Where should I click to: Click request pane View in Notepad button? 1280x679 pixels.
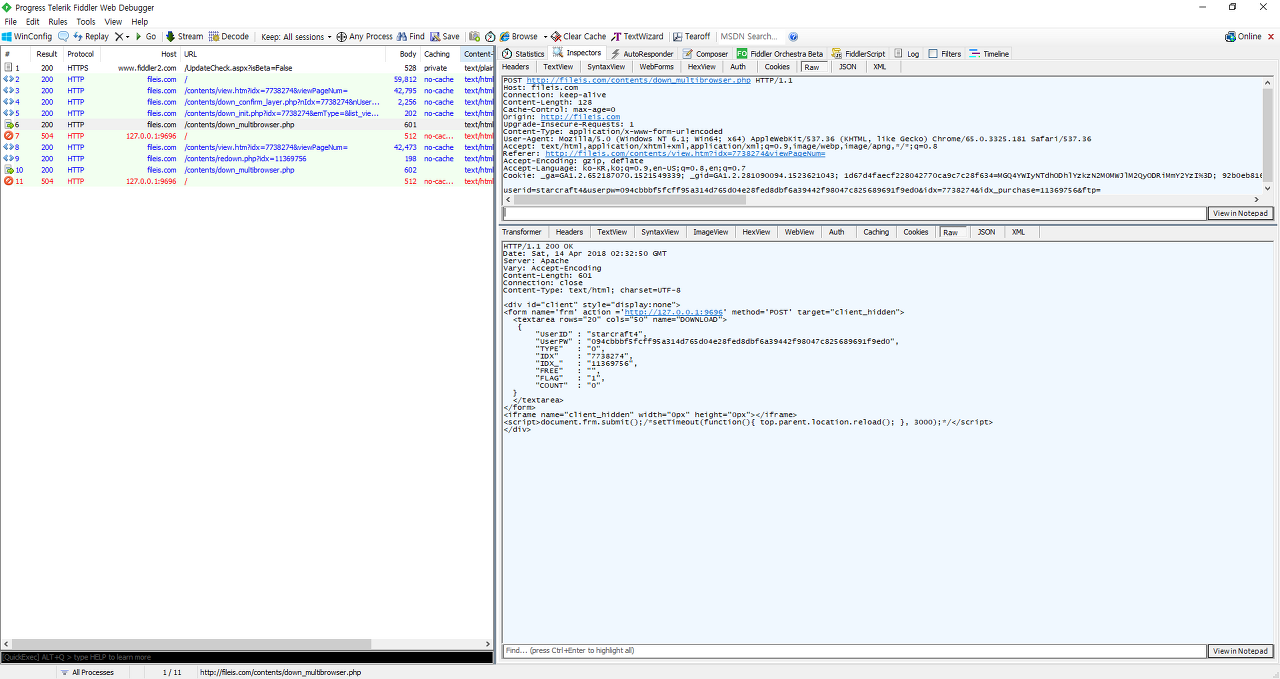(x=1241, y=213)
